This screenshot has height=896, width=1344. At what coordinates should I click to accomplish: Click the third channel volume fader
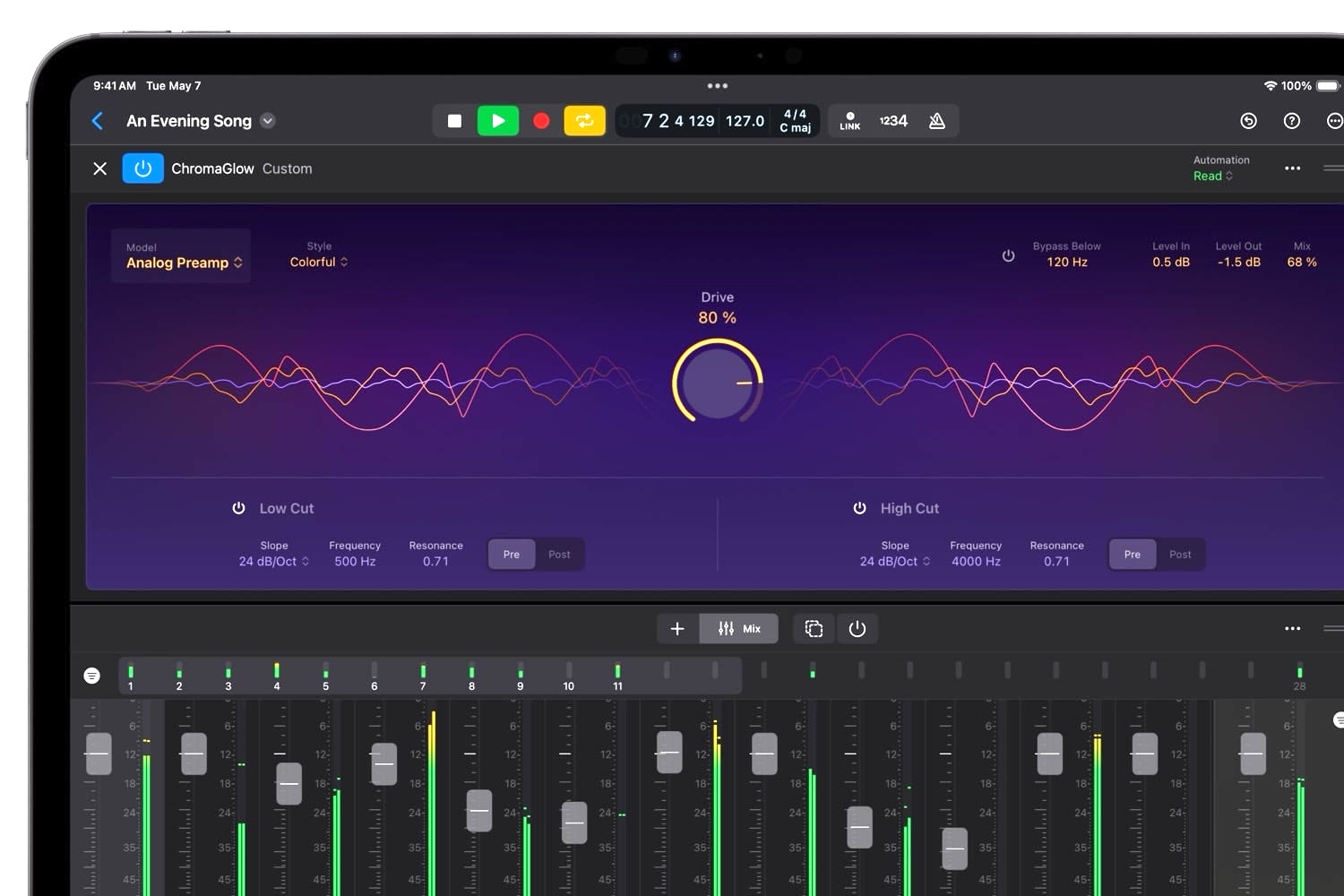coord(289,784)
